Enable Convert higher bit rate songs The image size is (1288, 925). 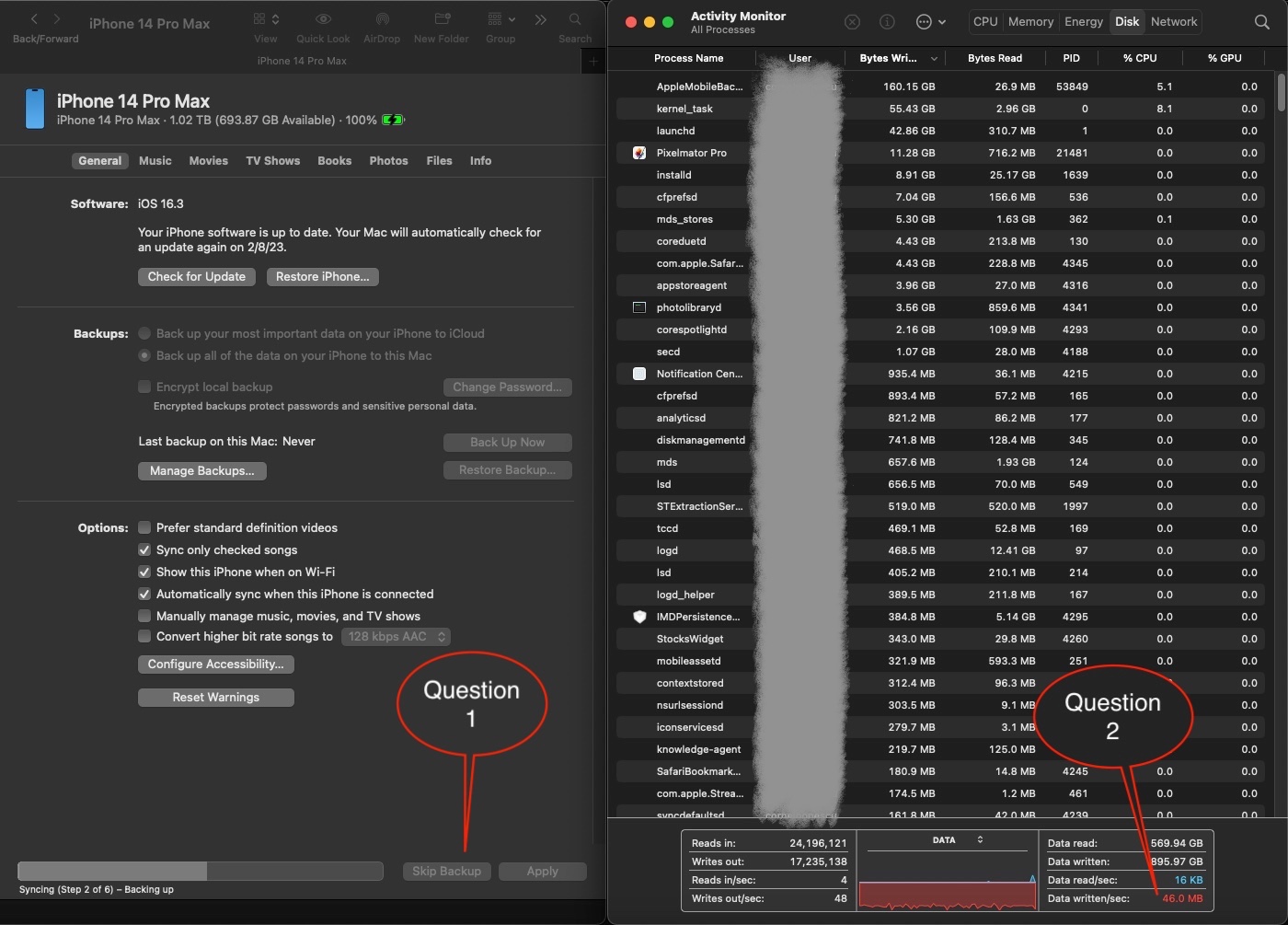pos(144,637)
